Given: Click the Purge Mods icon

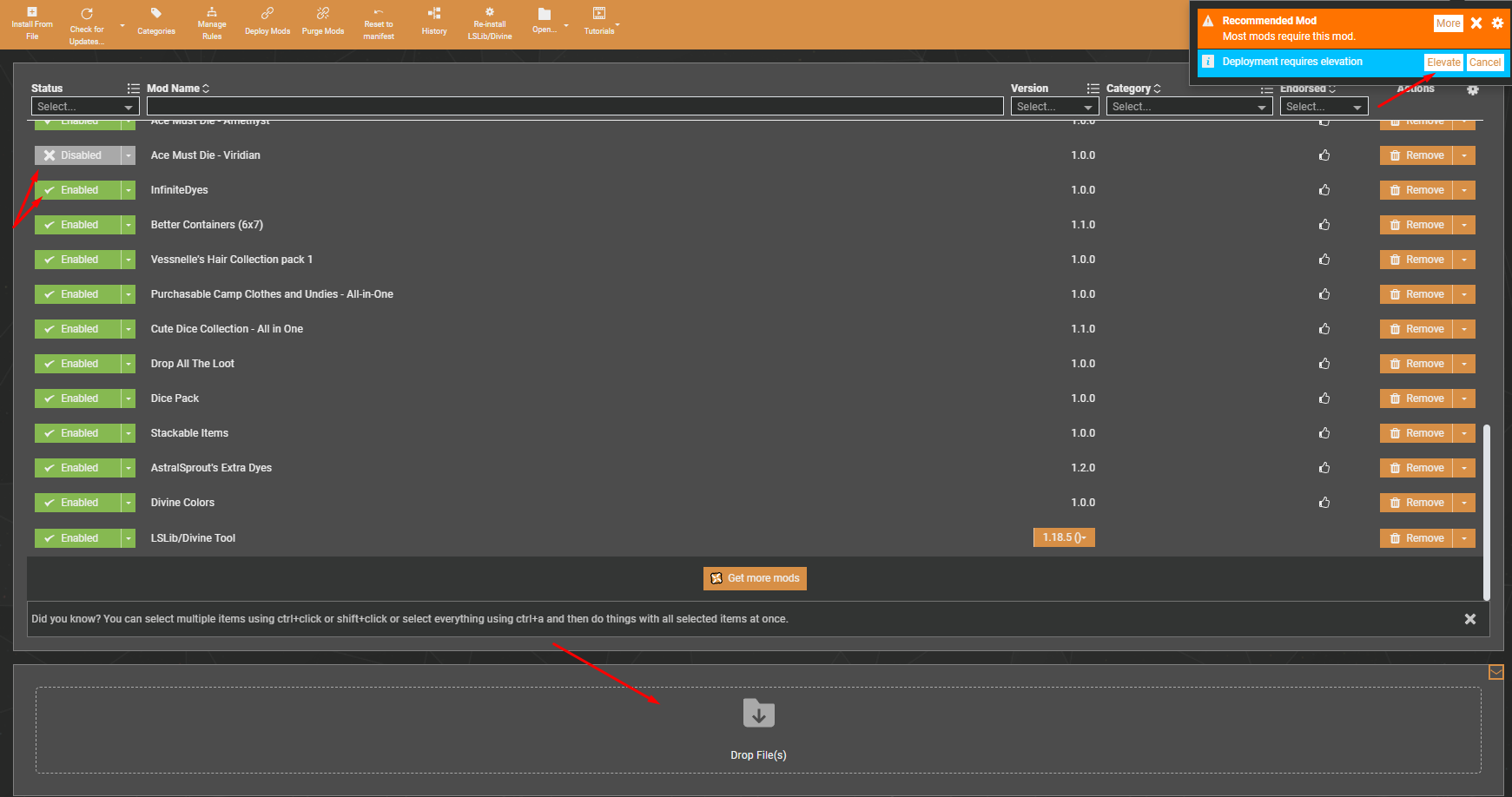Looking at the screenshot, I should pyautogui.click(x=323, y=14).
